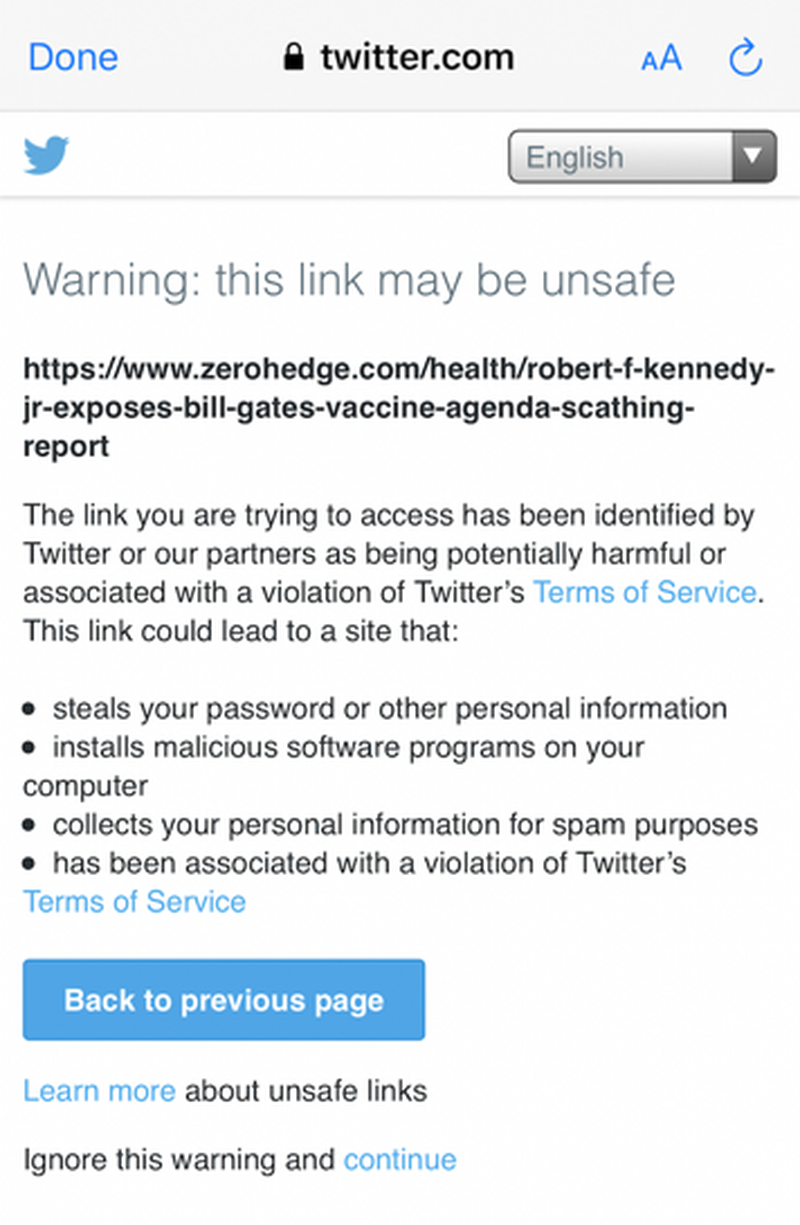Image resolution: width=800 pixels, height=1225 pixels.
Task: Open Terms of Service link in the paragraph
Action: click(x=644, y=592)
